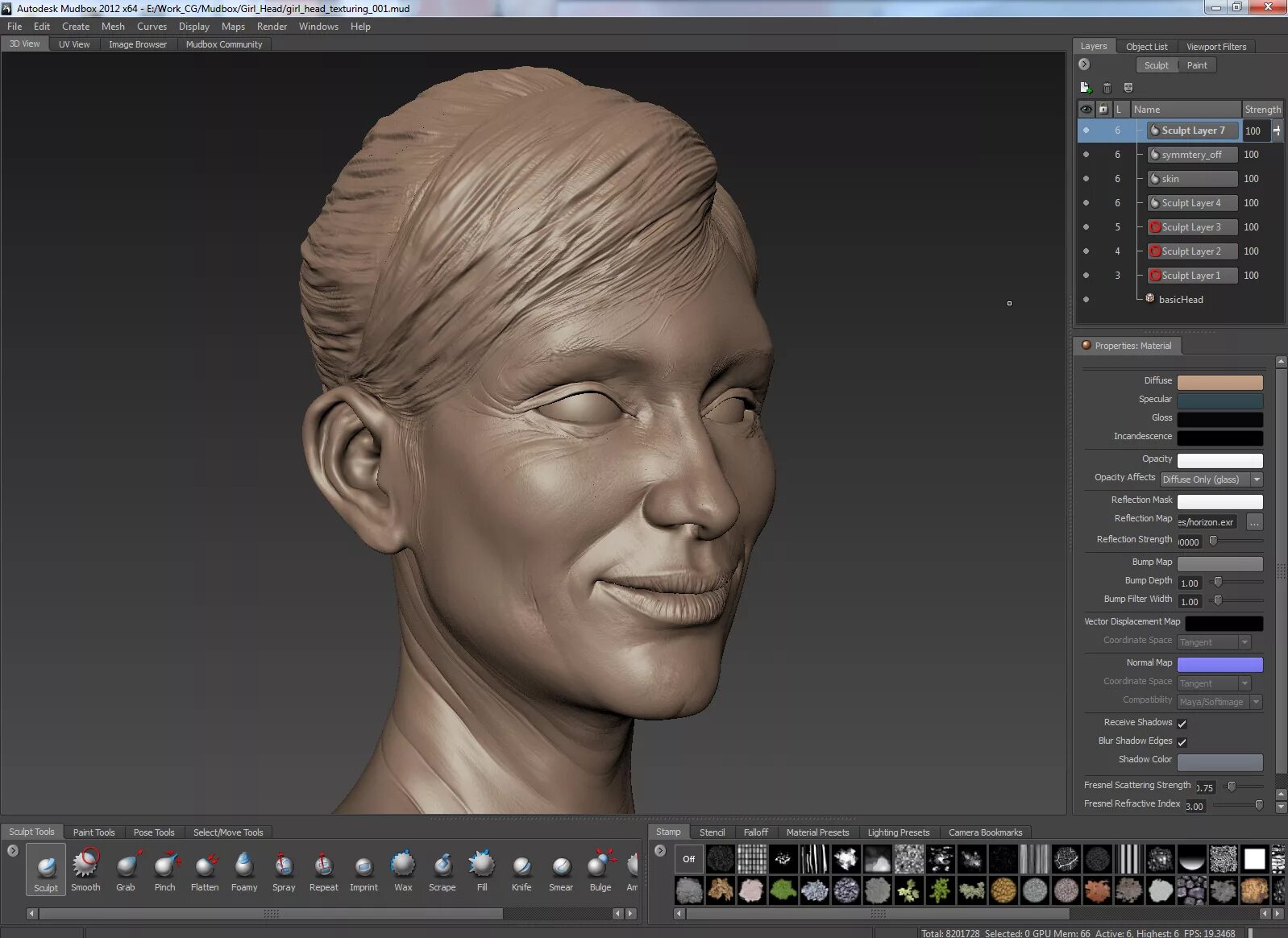Viewport: 1288px width, 938px height.
Task: Open the normal map Compatibility dropdown
Action: point(1219,702)
